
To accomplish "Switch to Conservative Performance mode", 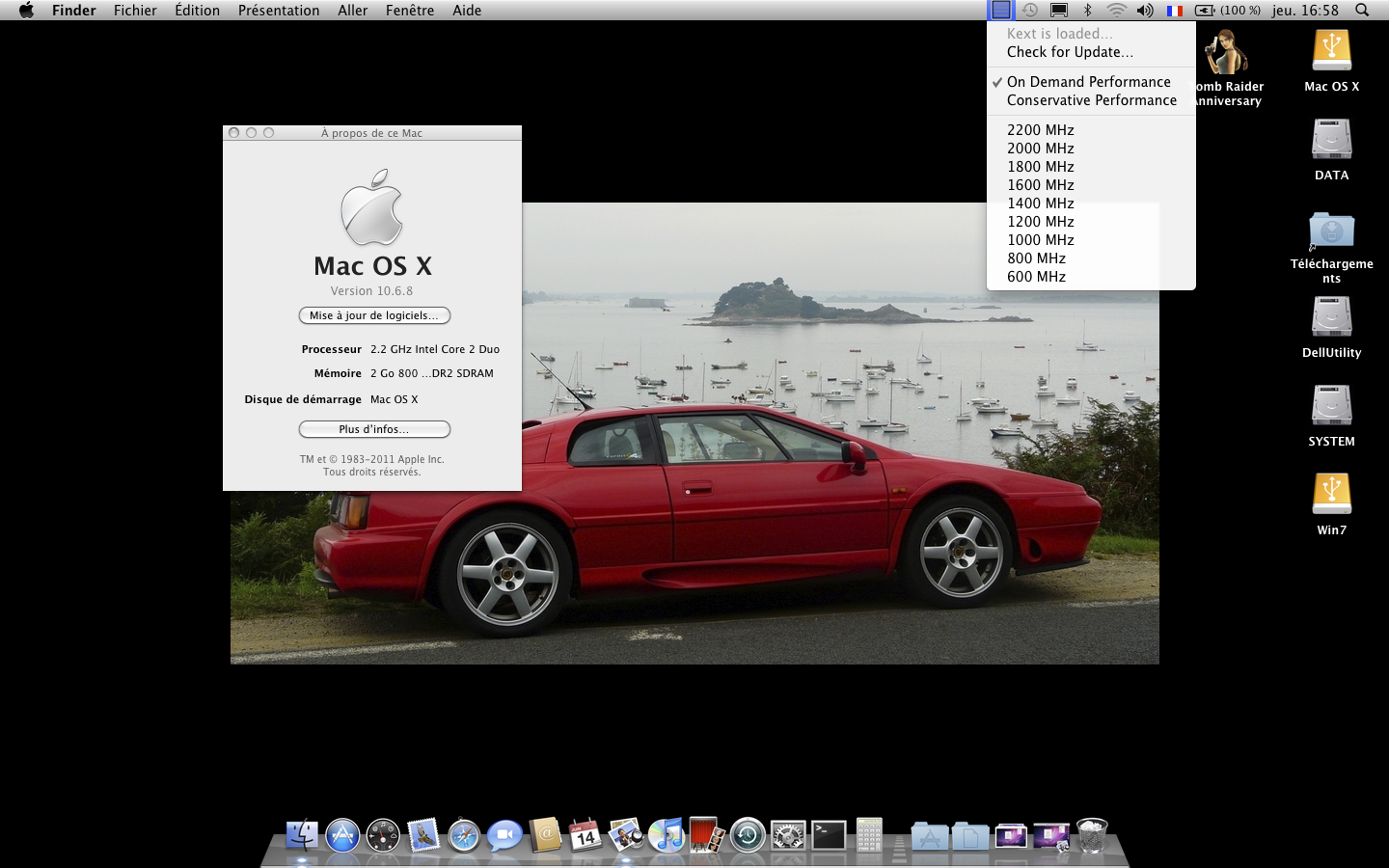I will pyautogui.click(x=1091, y=100).
